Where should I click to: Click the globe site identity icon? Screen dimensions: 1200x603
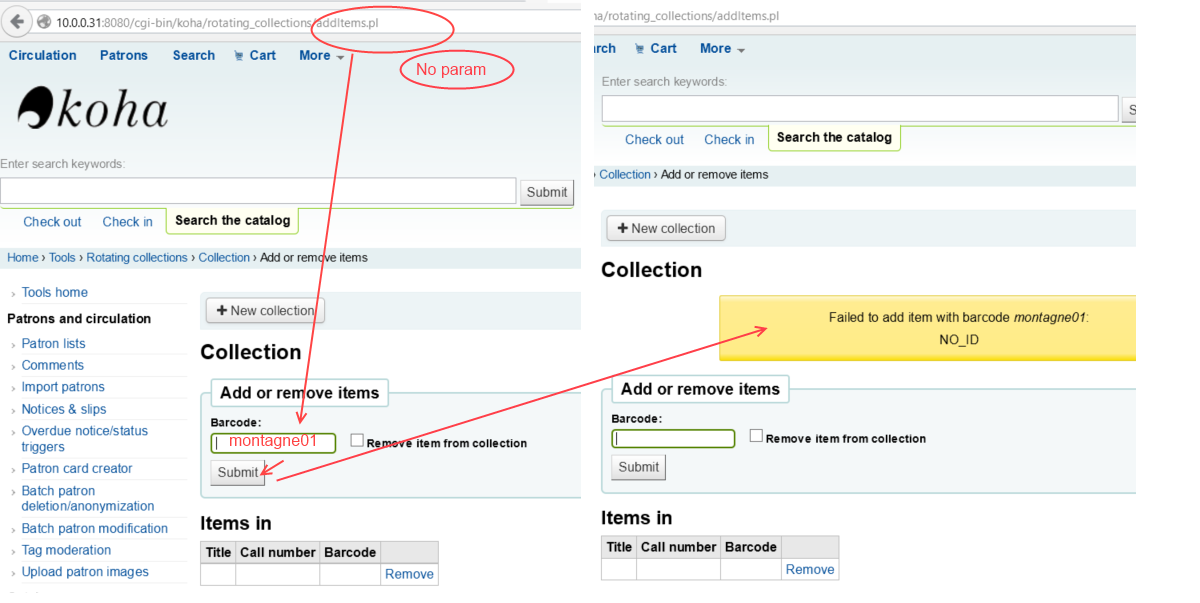[x=44, y=22]
